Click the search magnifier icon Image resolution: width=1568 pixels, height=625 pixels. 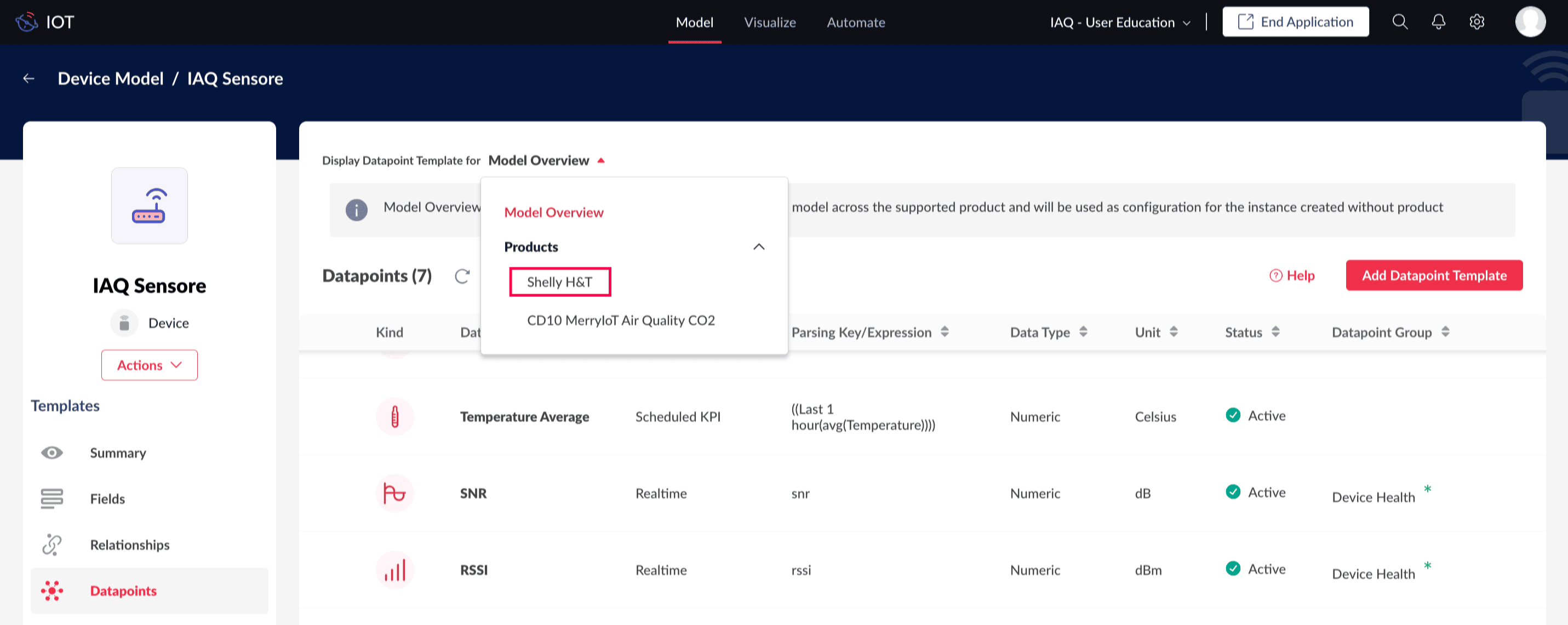tap(1399, 22)
